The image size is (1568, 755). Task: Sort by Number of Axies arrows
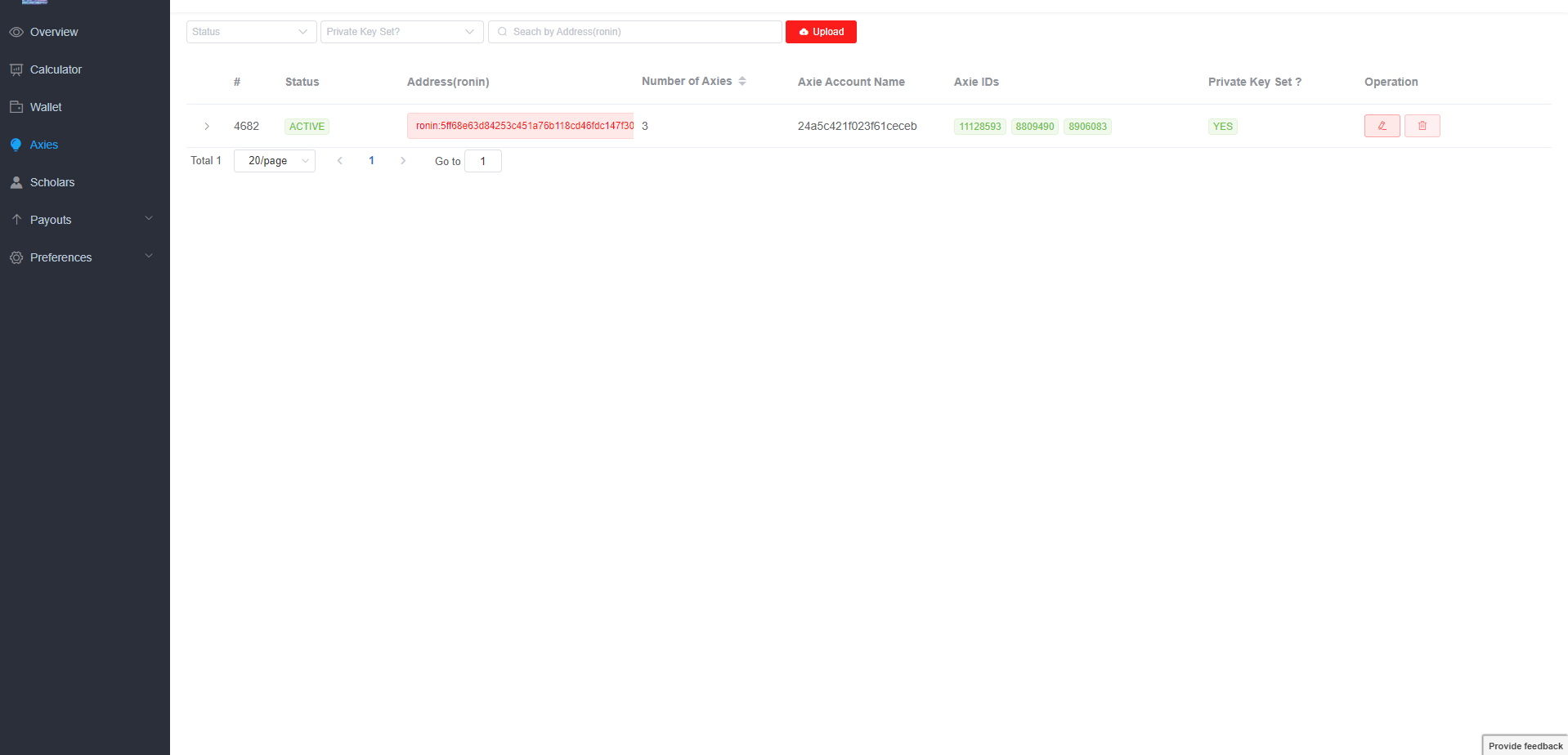742,81
